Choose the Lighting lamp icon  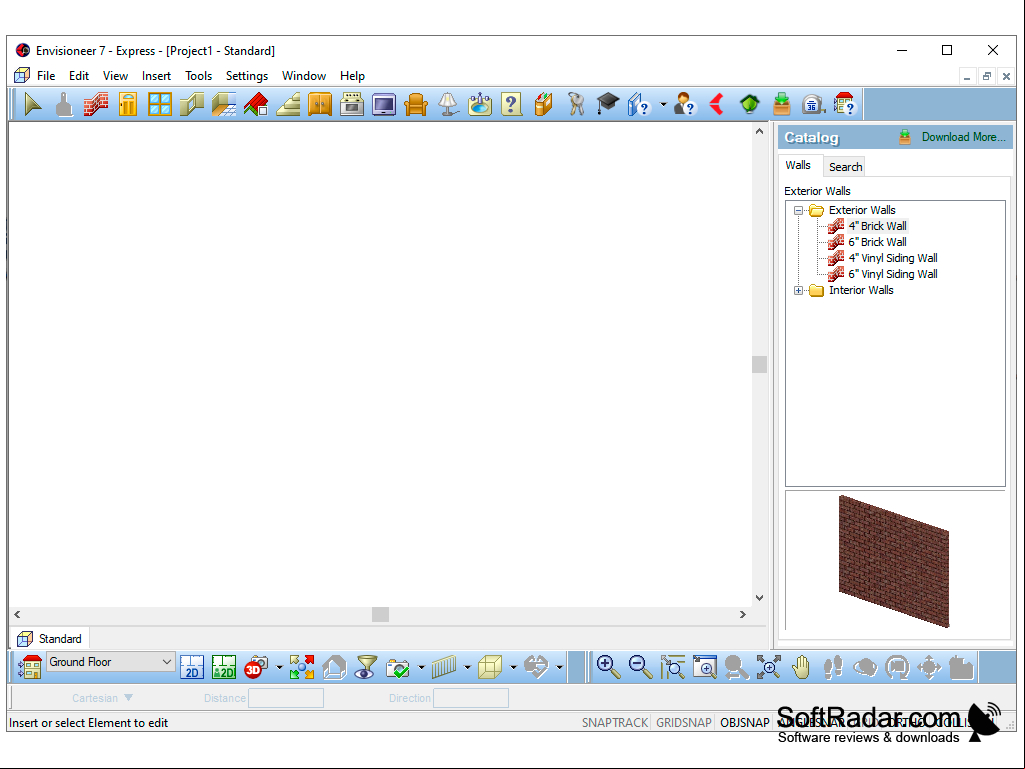(448, 105)
